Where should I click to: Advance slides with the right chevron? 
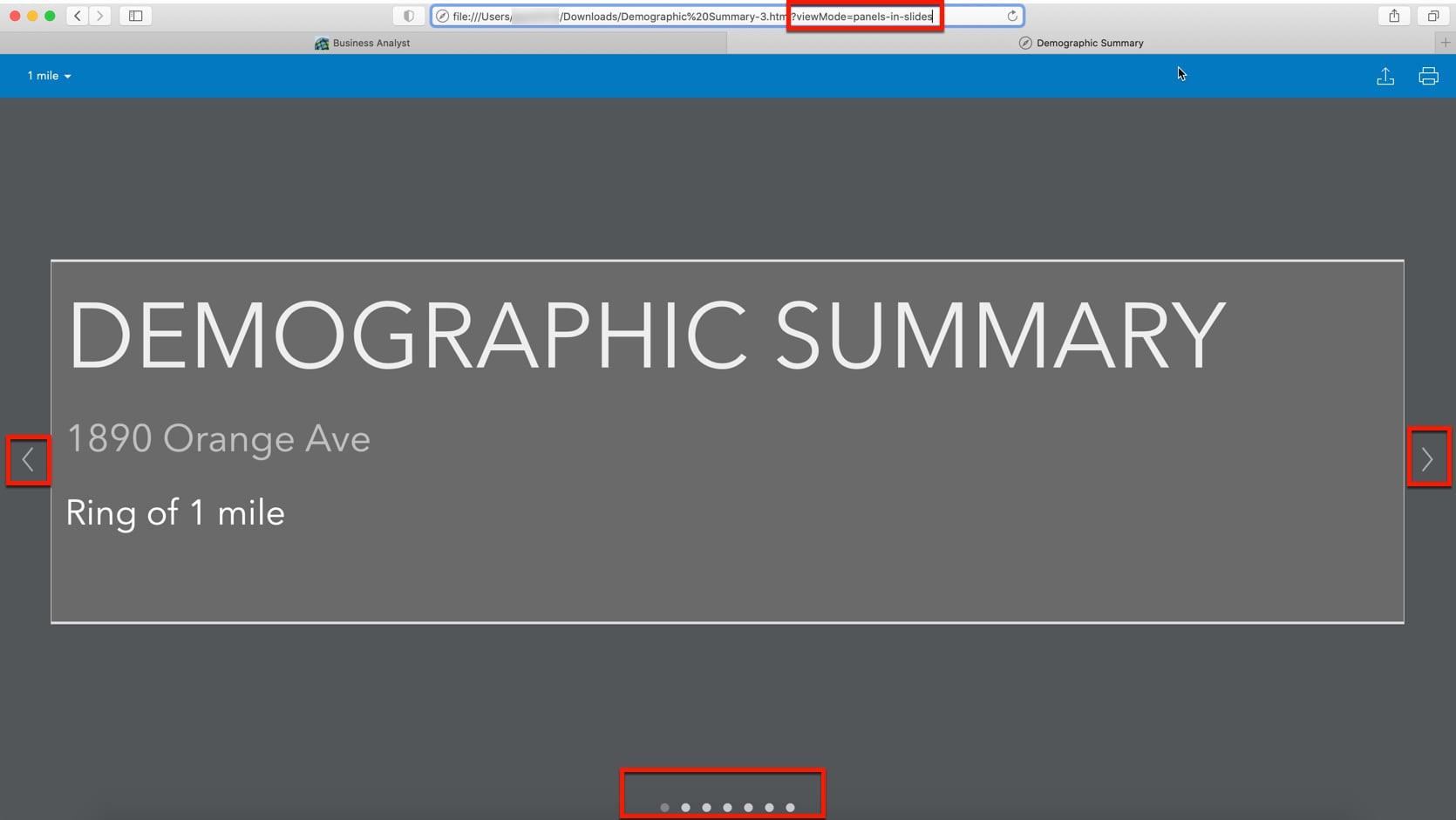pyautogui.click(x=1428, y=457)
